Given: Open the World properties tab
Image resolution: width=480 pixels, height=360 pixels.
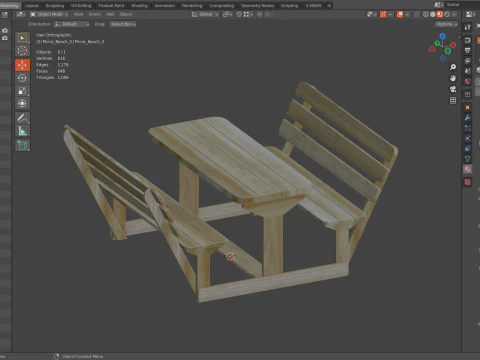Looking at the screenshot, I should click(467, 81).
